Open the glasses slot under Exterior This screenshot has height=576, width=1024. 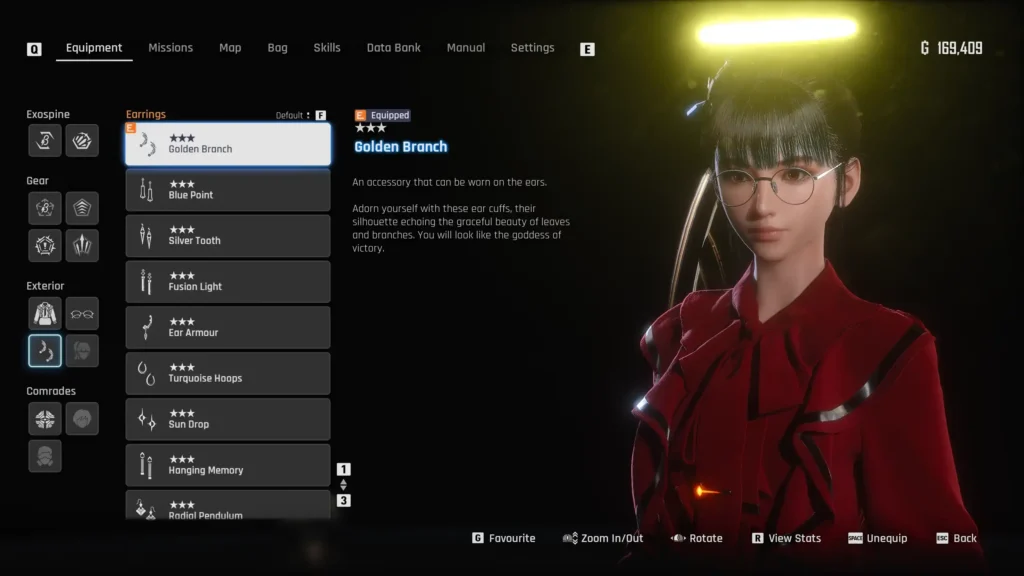(82, 313)
